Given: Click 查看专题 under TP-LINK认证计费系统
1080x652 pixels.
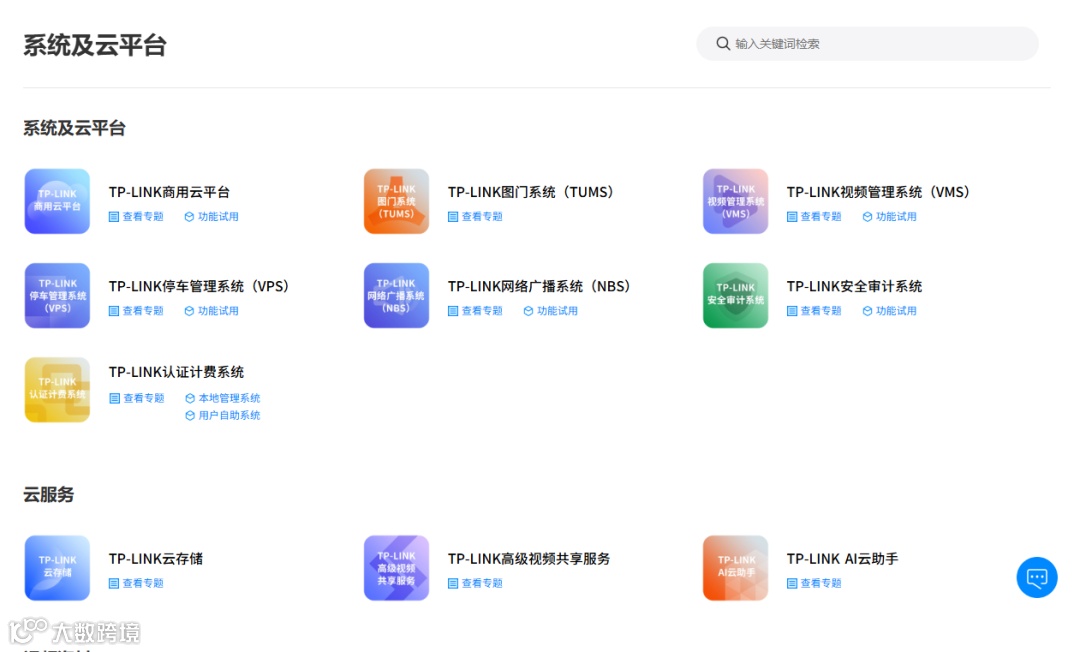Looking at the screenshot, I should click(136, 398).
